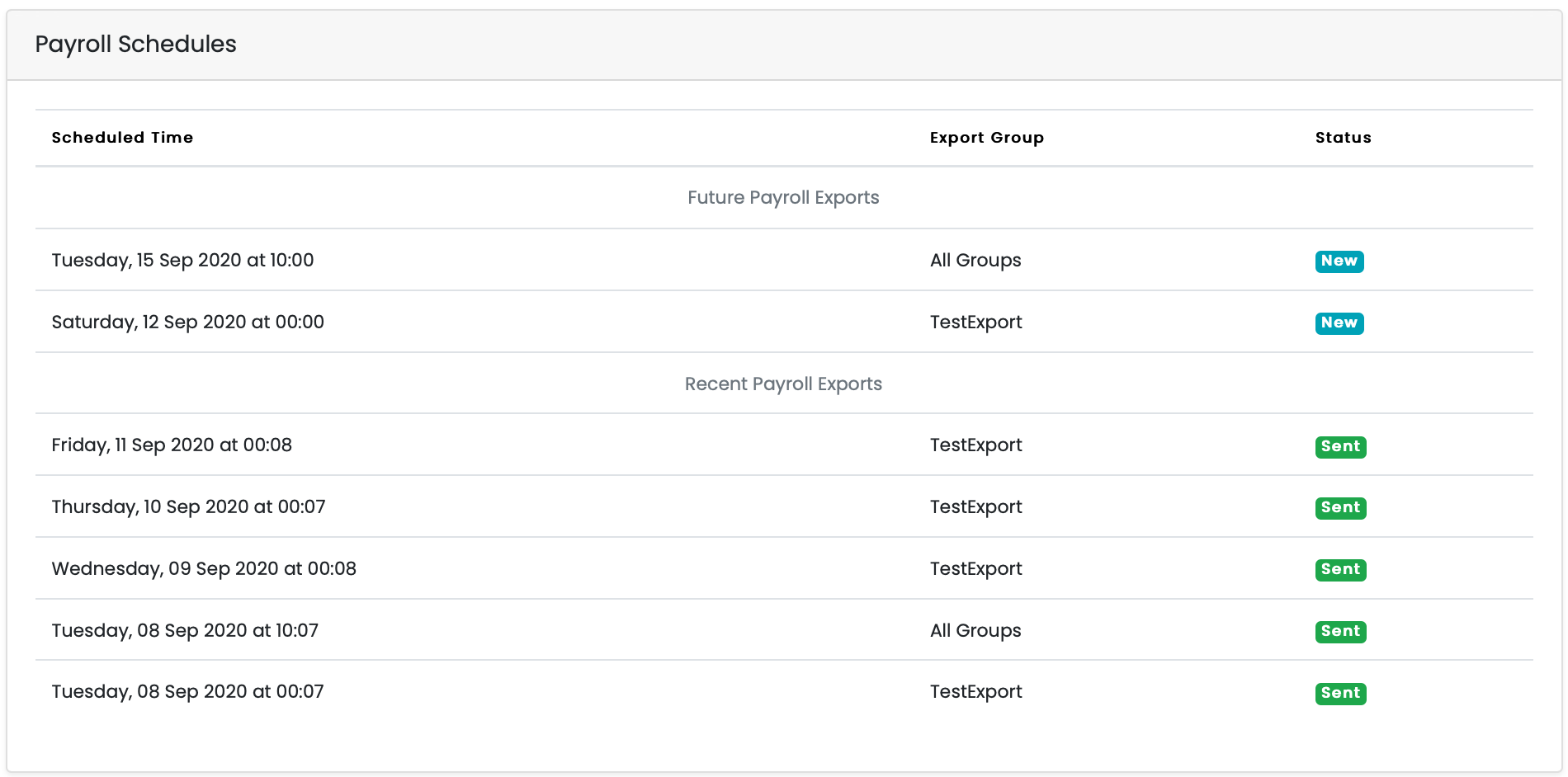Click Sent badge for Tuesday 00:07 export
The image size is (1568, 777).
coord(1340,693)
